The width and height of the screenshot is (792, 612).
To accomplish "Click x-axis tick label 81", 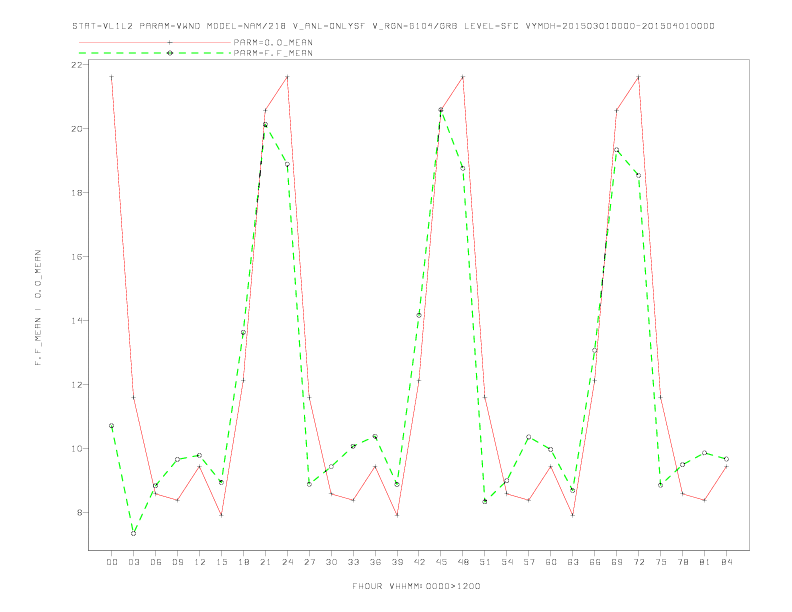I will (705, 562).
